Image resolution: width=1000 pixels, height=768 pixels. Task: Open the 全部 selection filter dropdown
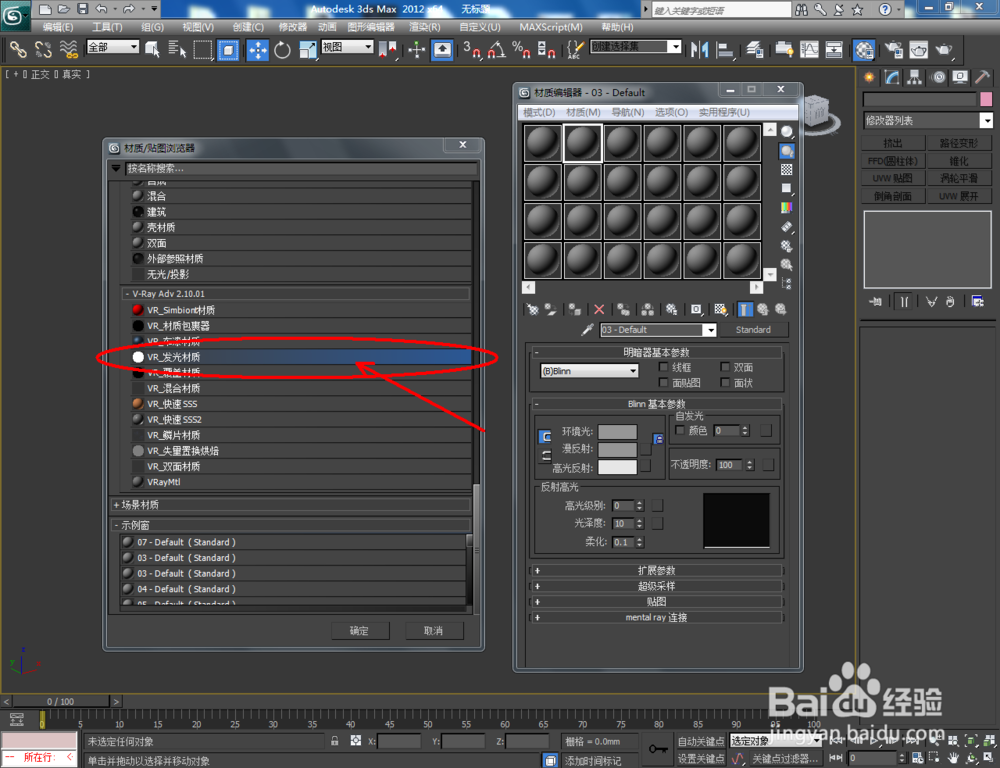(113, 47)
